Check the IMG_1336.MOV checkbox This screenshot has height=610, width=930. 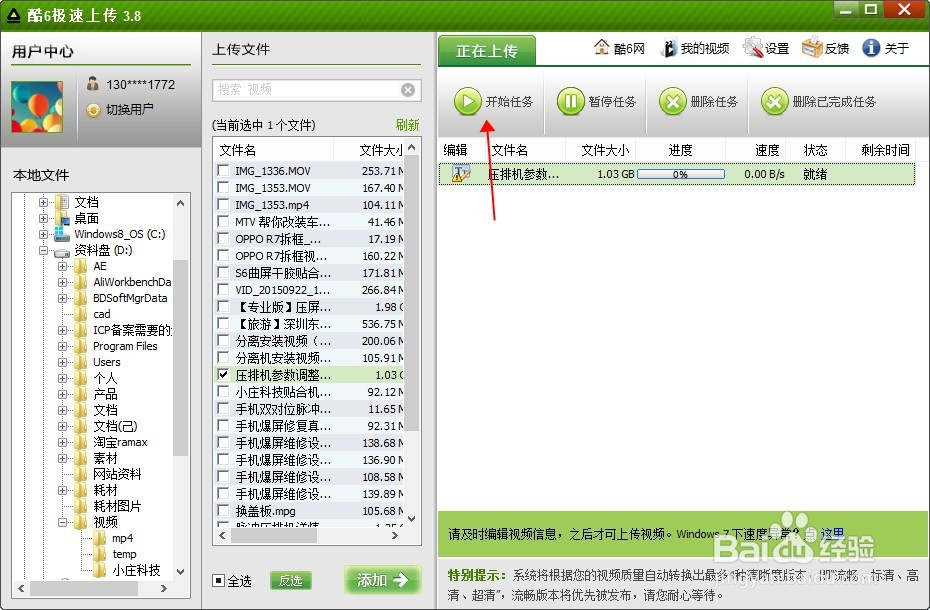pyautogui.click(x=223, y=170)
